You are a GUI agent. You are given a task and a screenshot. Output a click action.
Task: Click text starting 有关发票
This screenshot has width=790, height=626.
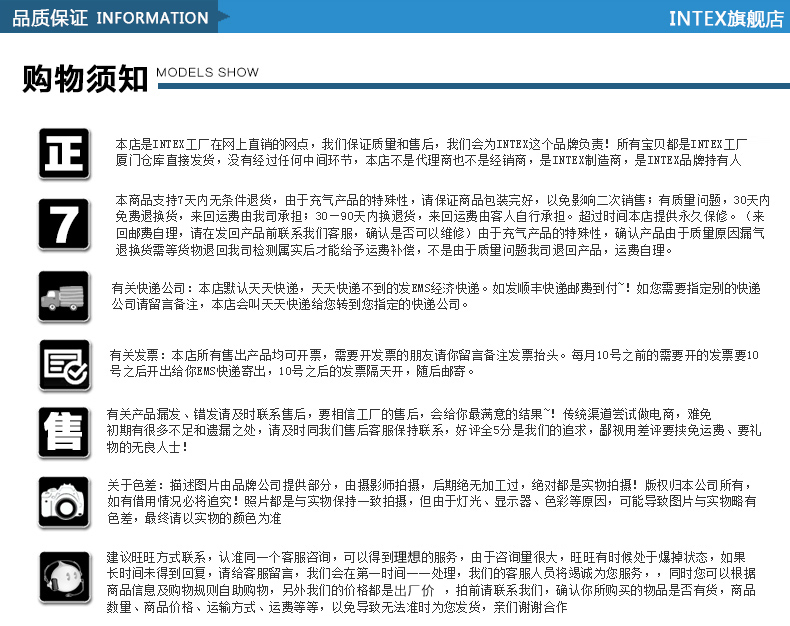[x=434, y=363]
